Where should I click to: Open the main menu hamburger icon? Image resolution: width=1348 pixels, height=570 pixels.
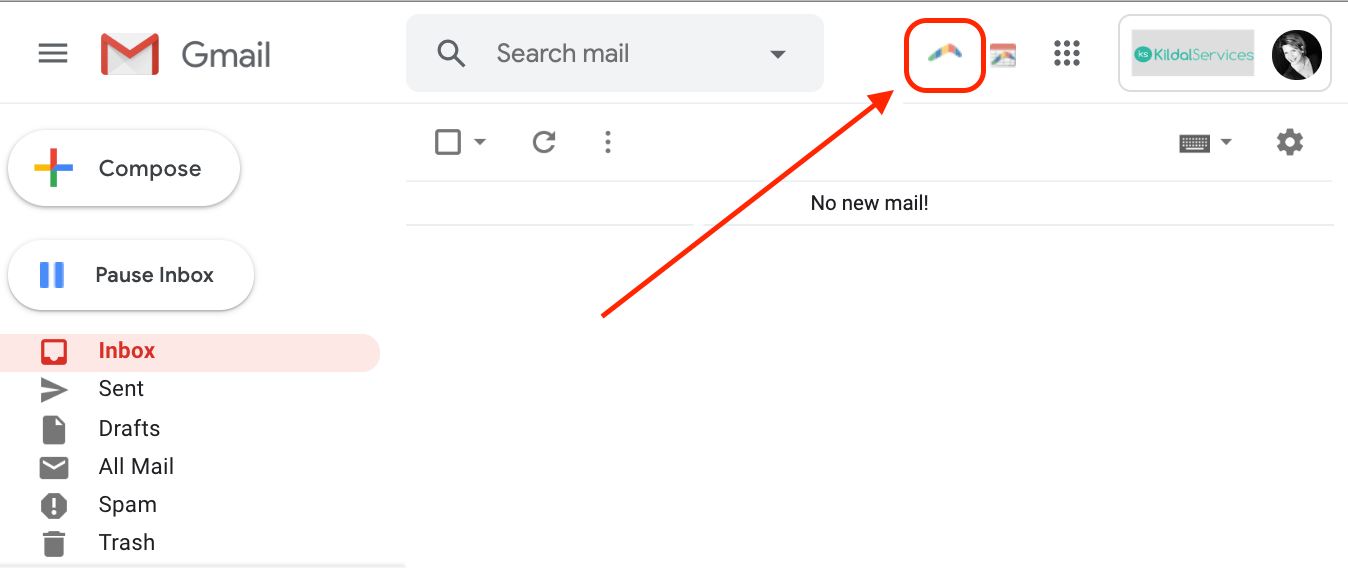tap(53, 53)
